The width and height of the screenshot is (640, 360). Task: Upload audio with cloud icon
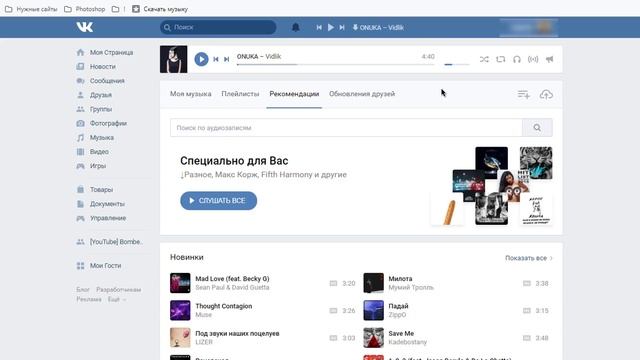[546, 94]
